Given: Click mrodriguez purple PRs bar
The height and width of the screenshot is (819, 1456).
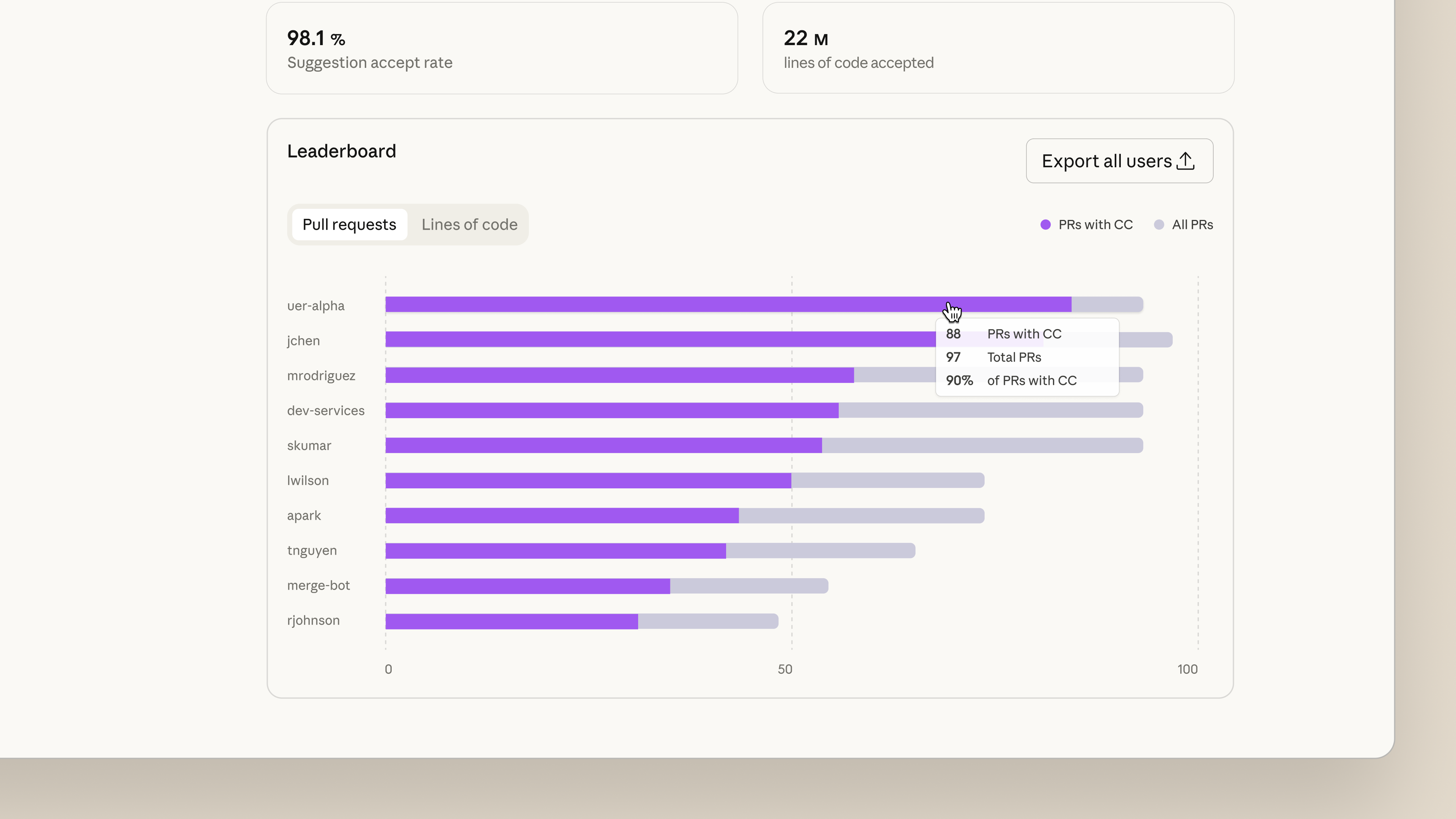Looking at the screenshot, I should pyautogui.click(x=619, y=375).
